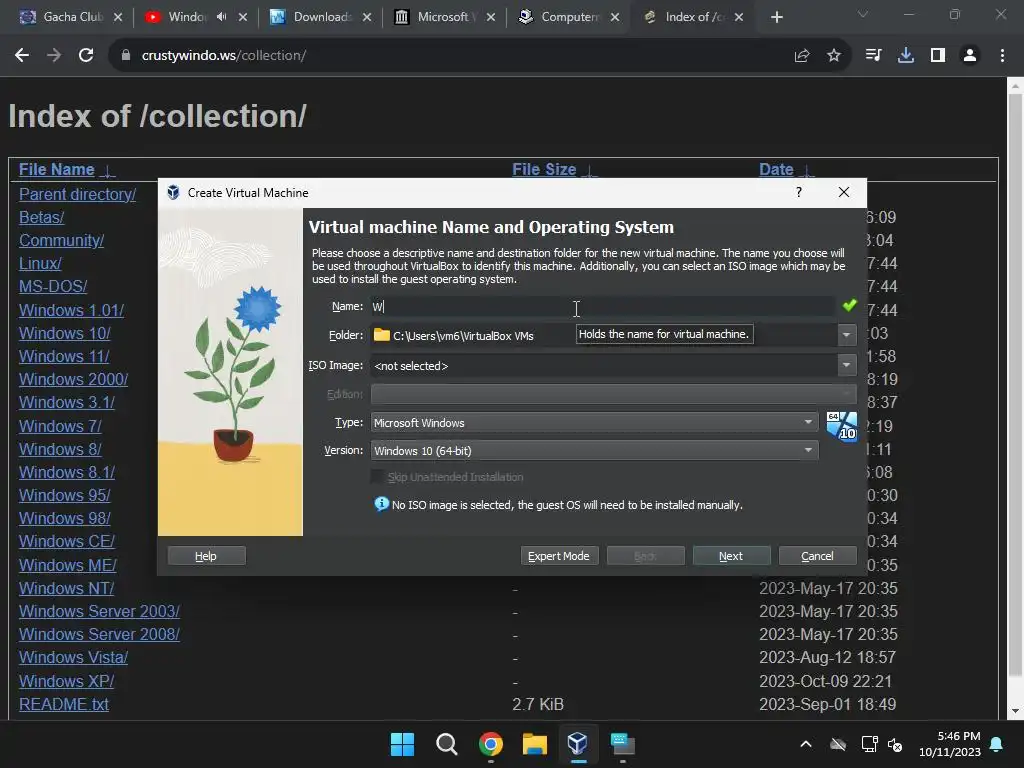Expand the Type dropdown
Screen dimensions: 1024x768
click(808, 423)
